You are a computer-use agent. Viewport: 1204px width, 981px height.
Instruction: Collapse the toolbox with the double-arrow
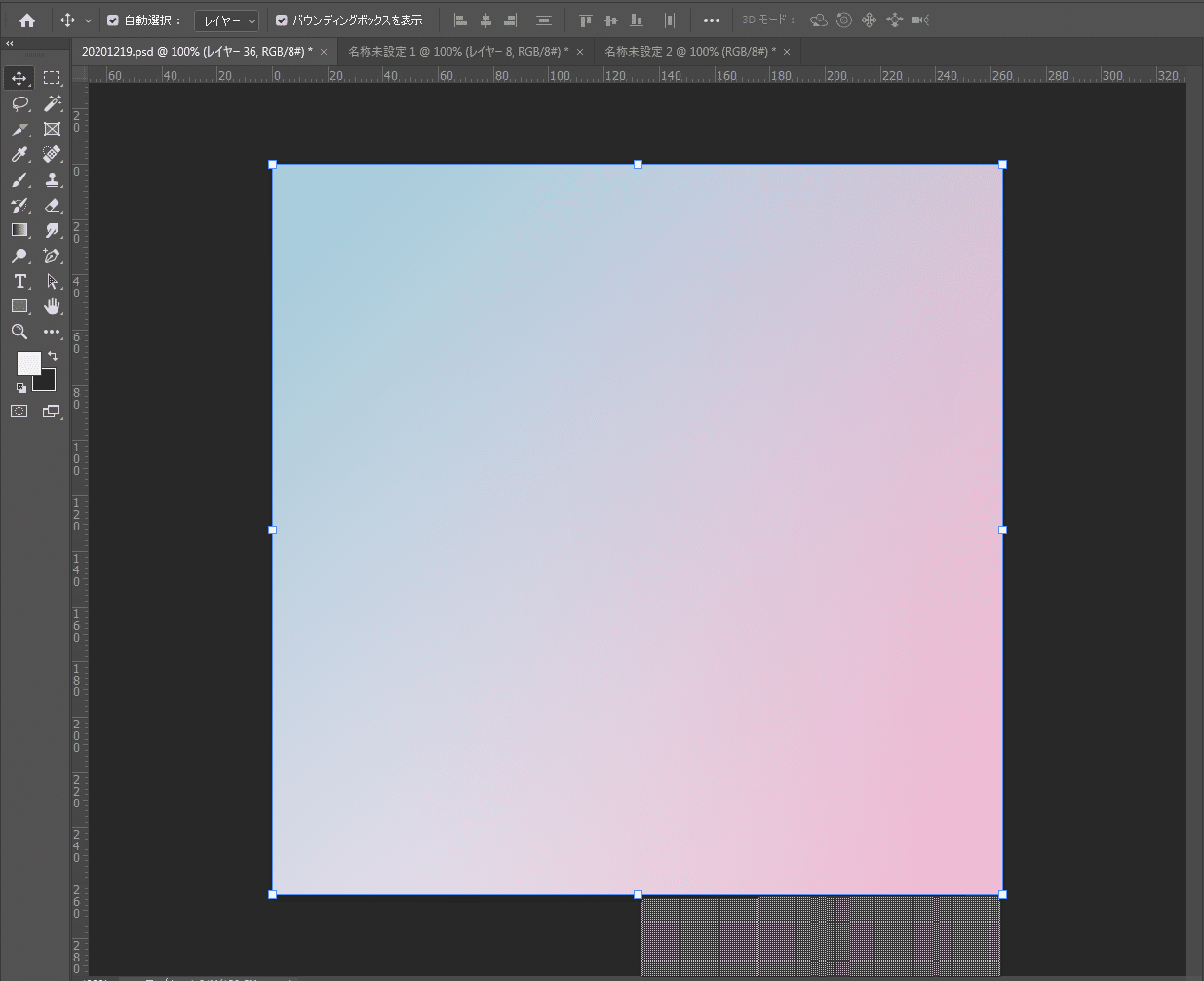click(10, 44)
